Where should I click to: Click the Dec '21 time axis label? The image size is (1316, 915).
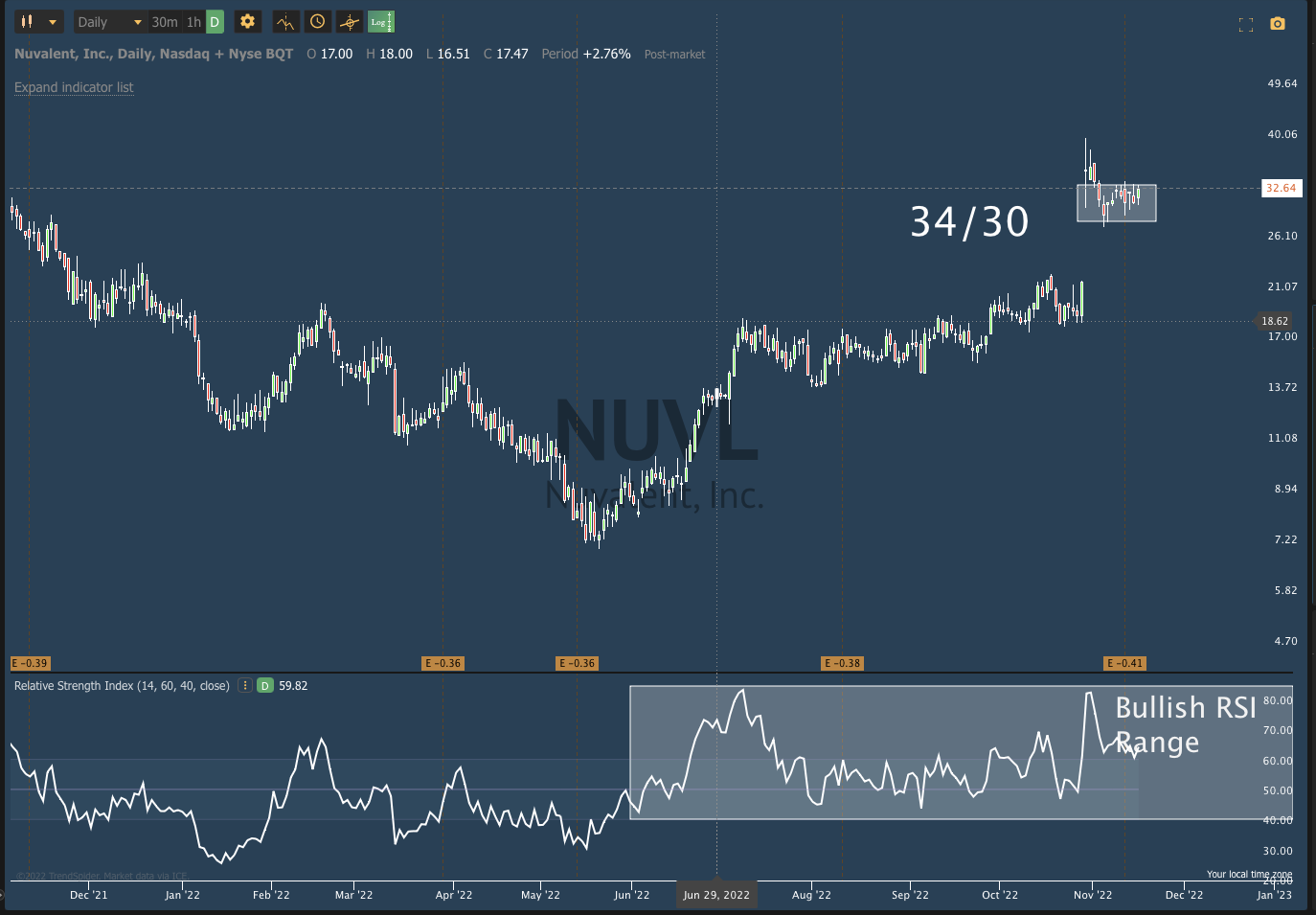89,895
